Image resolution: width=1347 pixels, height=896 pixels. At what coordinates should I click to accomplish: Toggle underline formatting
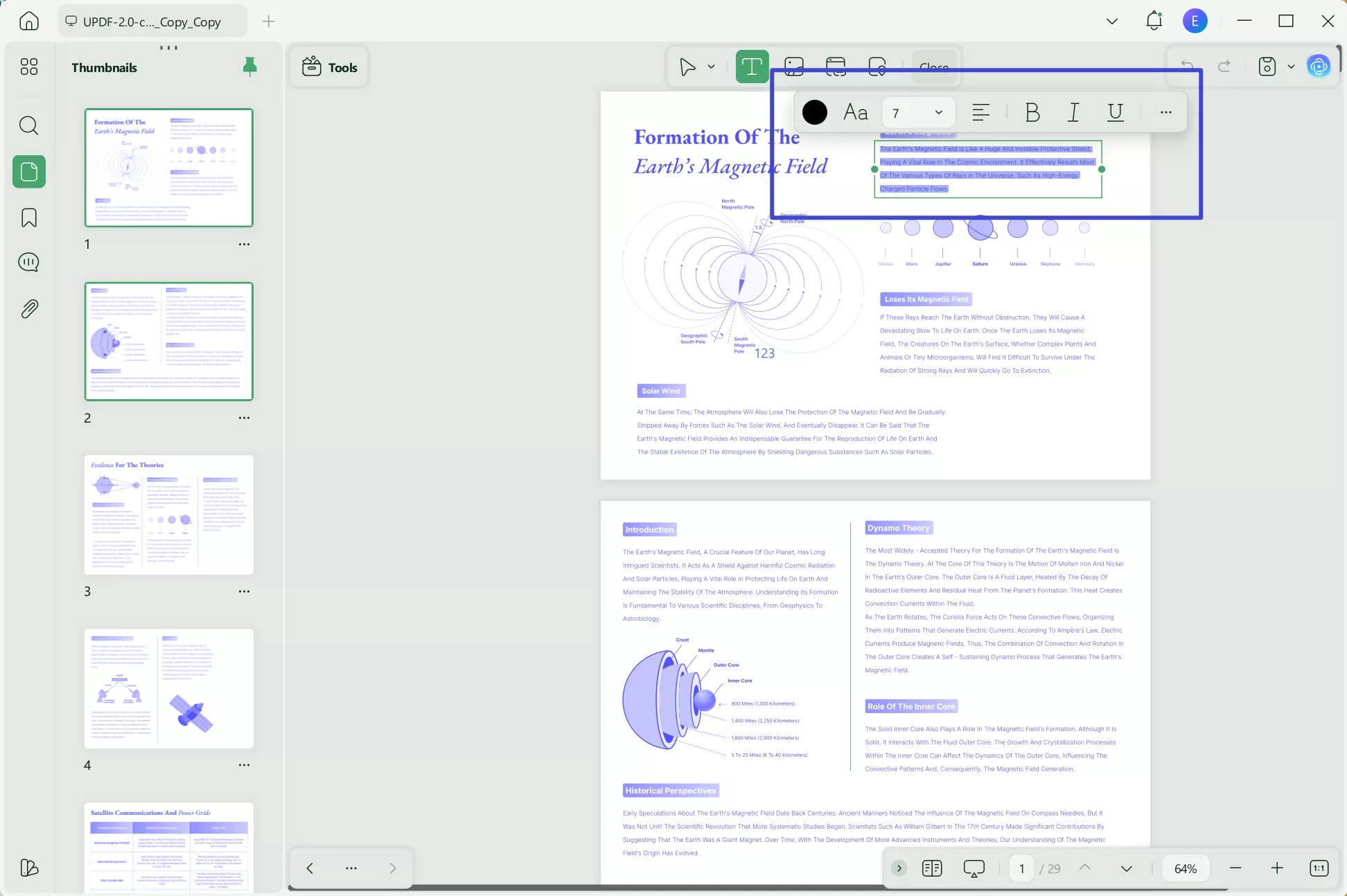click(x=1115, y=112)
